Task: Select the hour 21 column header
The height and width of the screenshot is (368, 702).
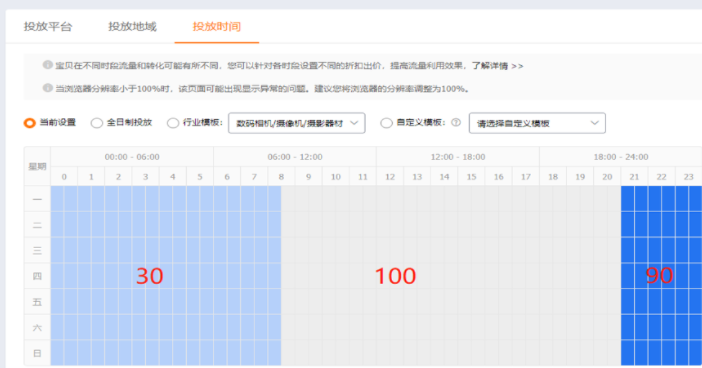Action: pyautogui.click(x=634, y=177)
